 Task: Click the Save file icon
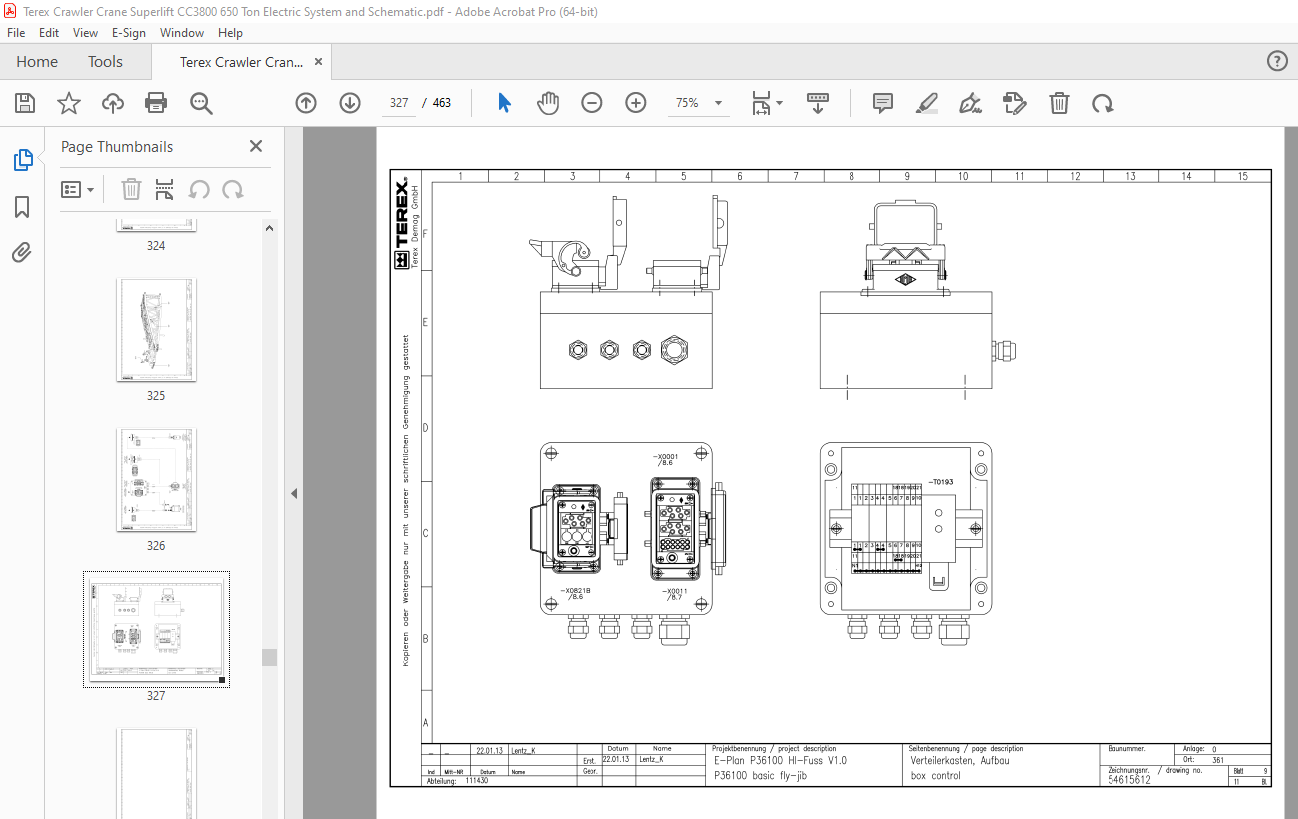click(25, 103)
